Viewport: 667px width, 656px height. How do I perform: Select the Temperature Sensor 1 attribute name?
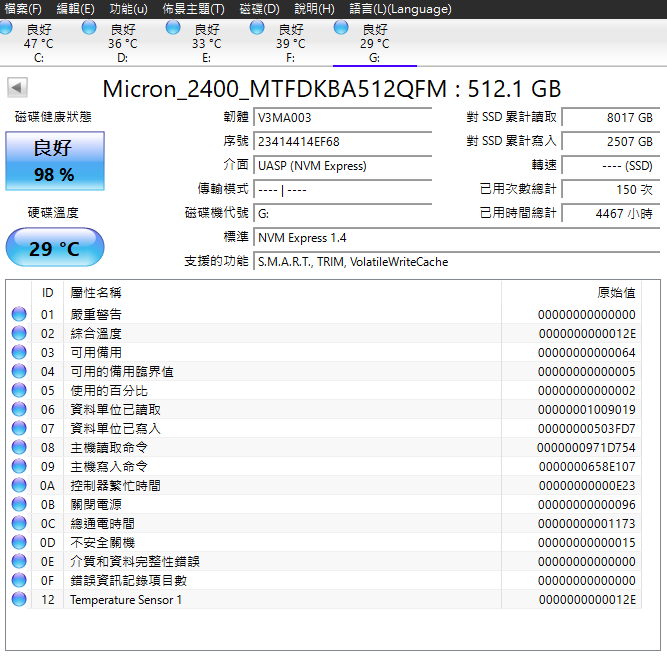126,599
